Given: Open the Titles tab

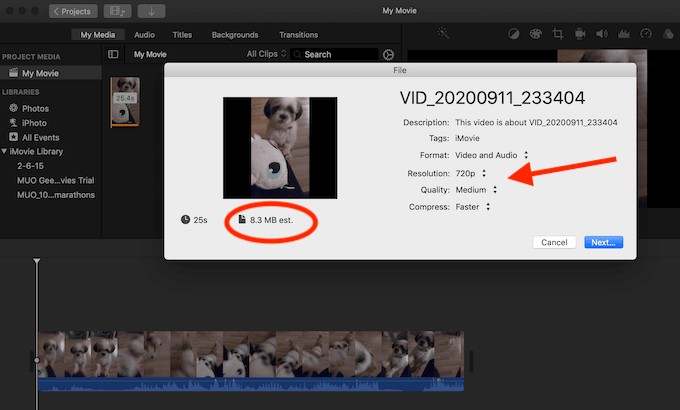Looking at the screenshot, I should [x=182, y=35].
